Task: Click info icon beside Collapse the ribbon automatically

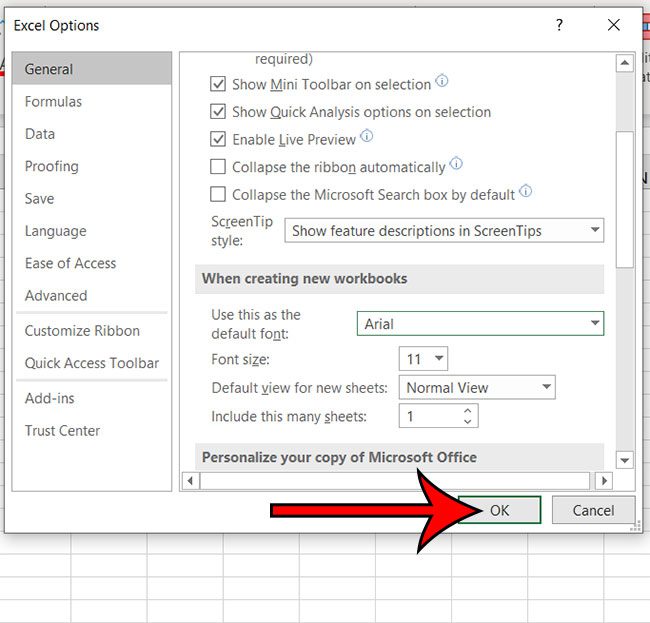Action: 456,164
